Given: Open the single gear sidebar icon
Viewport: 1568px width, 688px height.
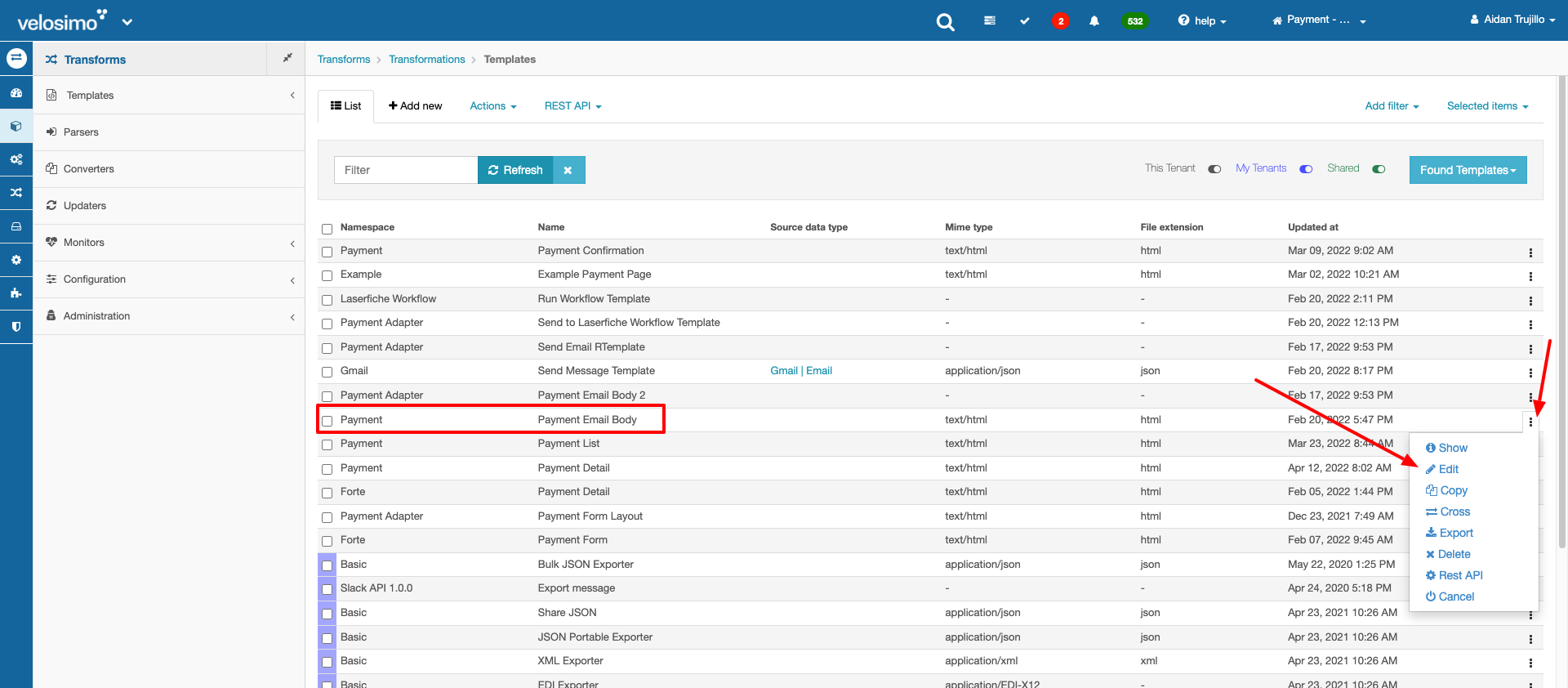Looking at the screenshot, I should (x=16, y=260).
